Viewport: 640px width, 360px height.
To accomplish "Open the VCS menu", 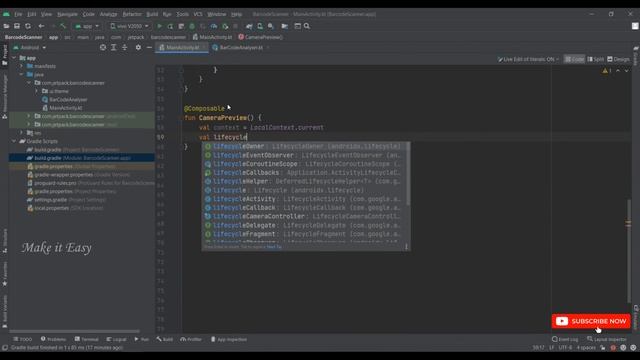I will [198, 14].
